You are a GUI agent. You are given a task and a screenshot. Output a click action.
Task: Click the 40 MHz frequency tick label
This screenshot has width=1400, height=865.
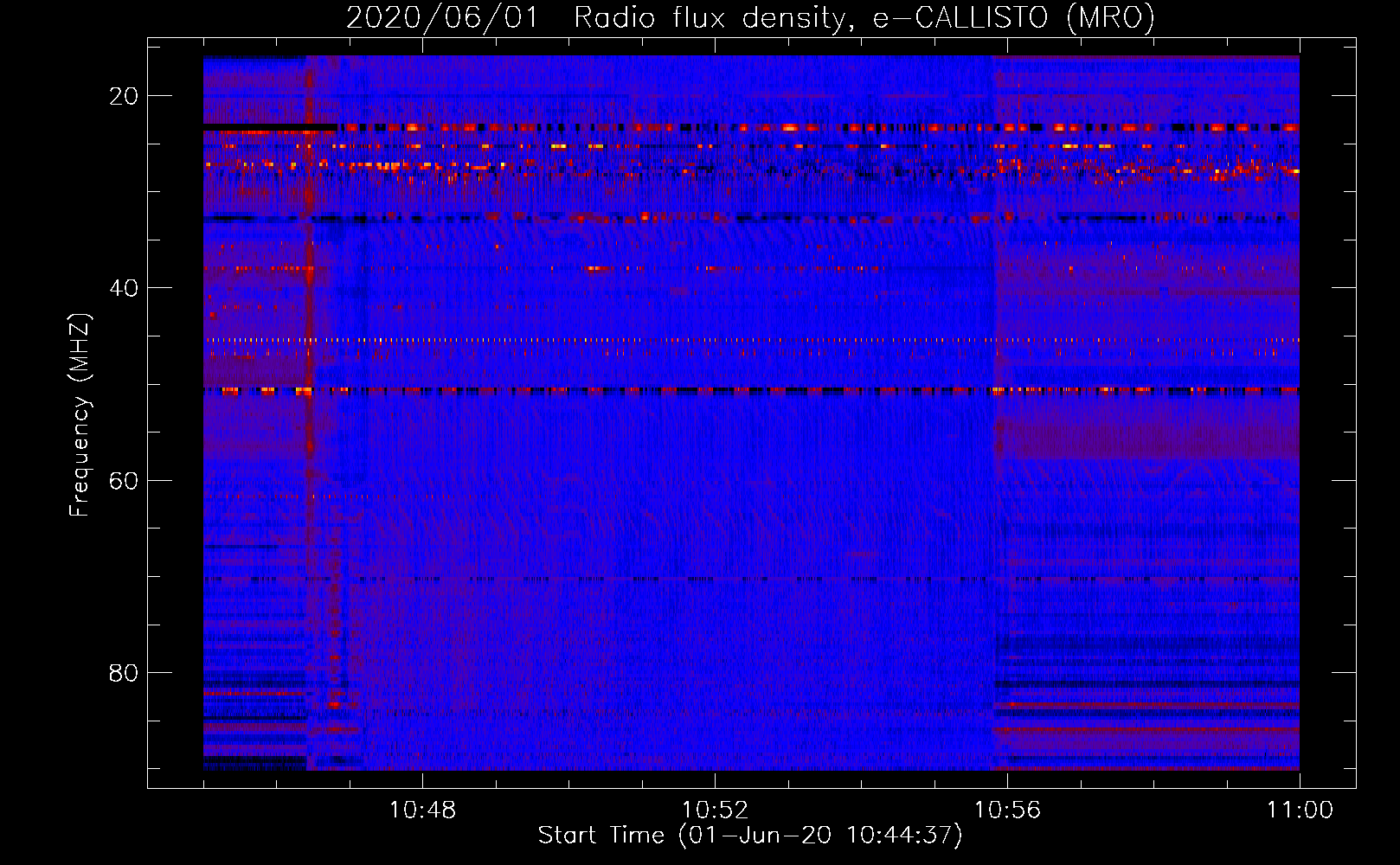pos(124,288)
